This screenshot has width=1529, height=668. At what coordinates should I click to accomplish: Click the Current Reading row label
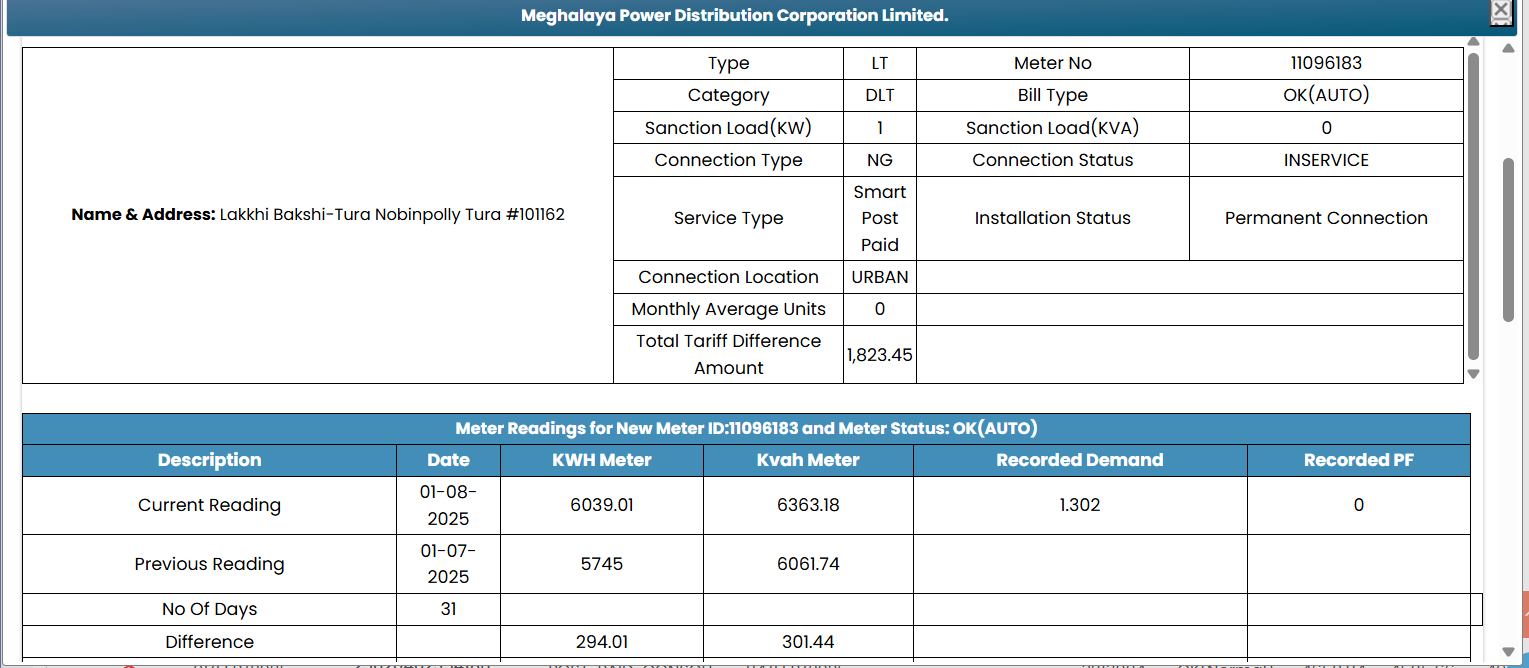209,505
